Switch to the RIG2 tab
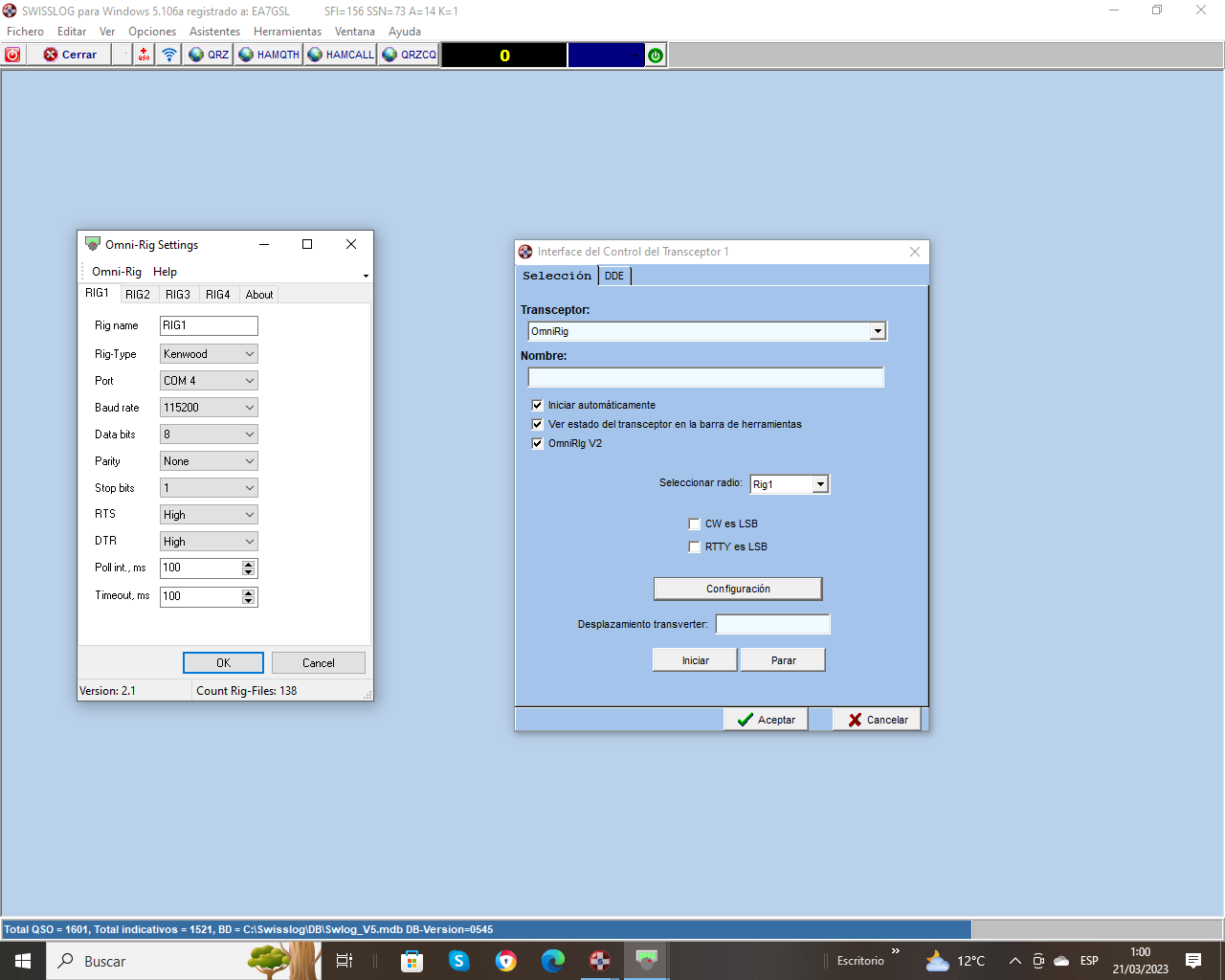1225x980 pixels. pos(138,295)
